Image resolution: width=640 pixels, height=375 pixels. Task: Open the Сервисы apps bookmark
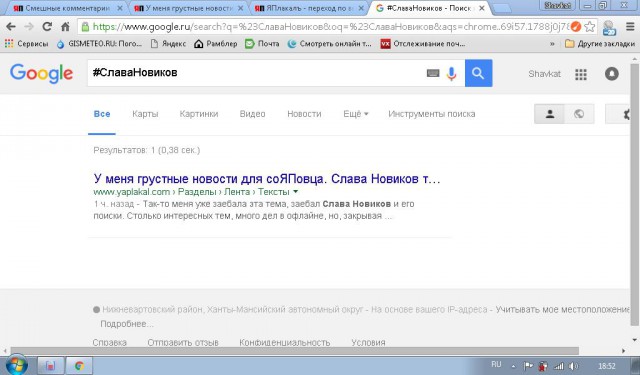pos(27,44)
